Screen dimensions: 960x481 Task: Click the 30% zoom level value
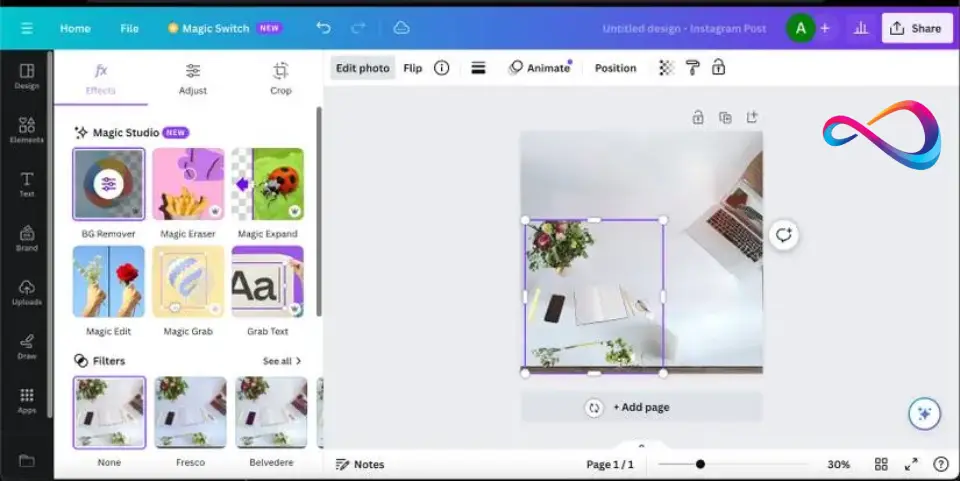(x=838, y=464)
